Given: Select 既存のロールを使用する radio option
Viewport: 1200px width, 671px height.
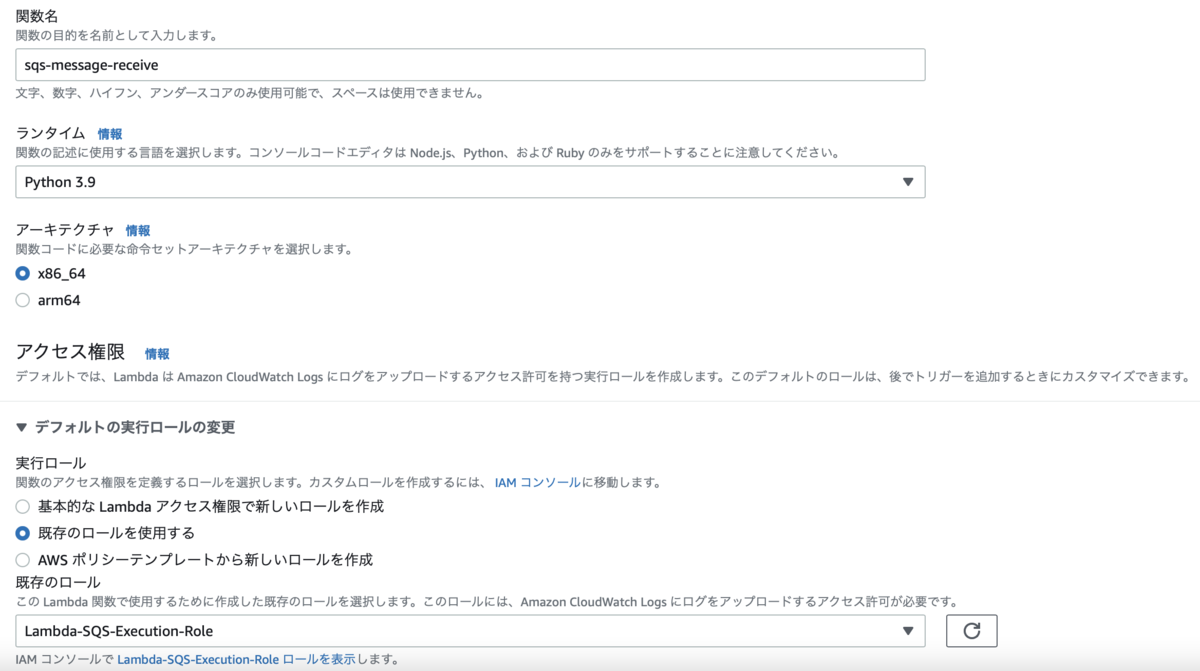Looking at the screenshot, I should point(23,533).
